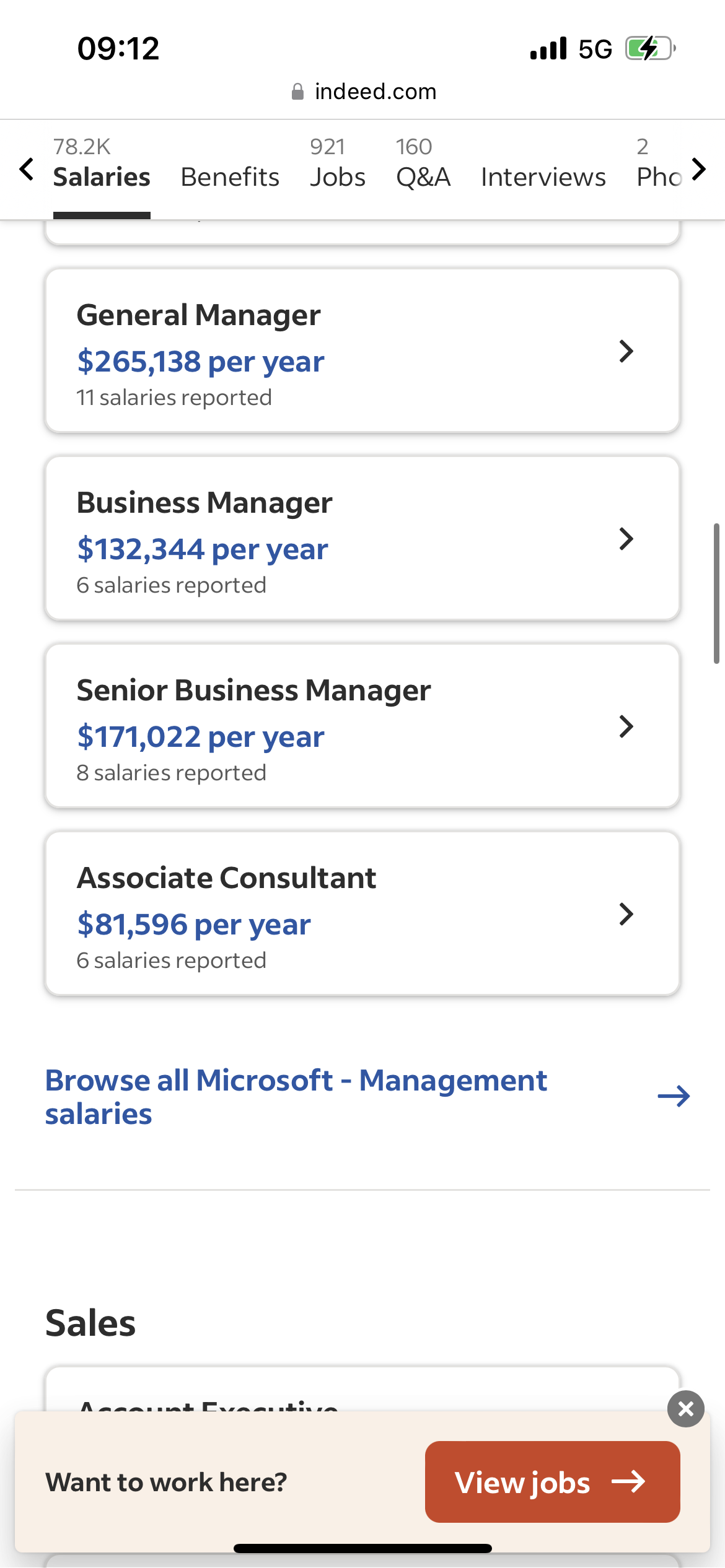Screen dimensions: 725x1568
Task: Open the Q&A tab
Action: click(x=423, y=166)
